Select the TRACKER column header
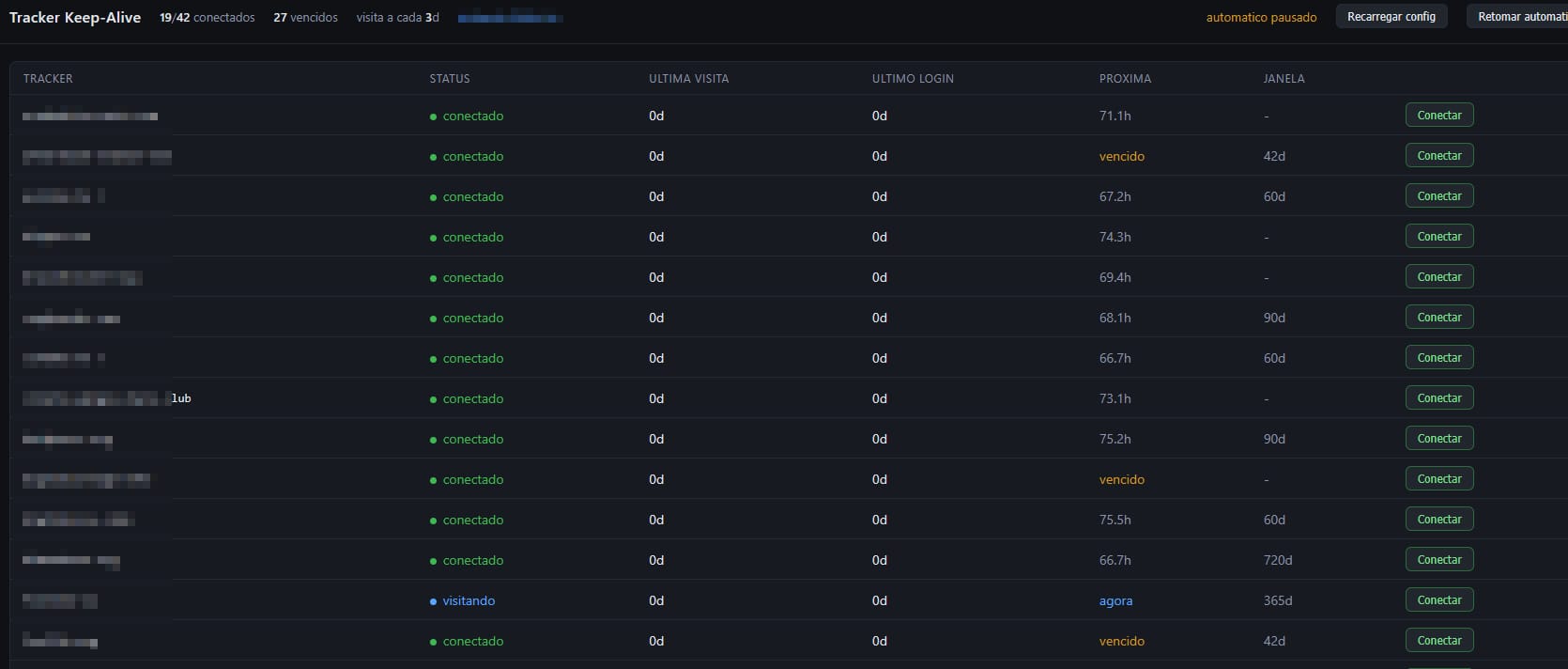Screen dimensions: 1568x669 pyautogui.click(x=48, y=79)
